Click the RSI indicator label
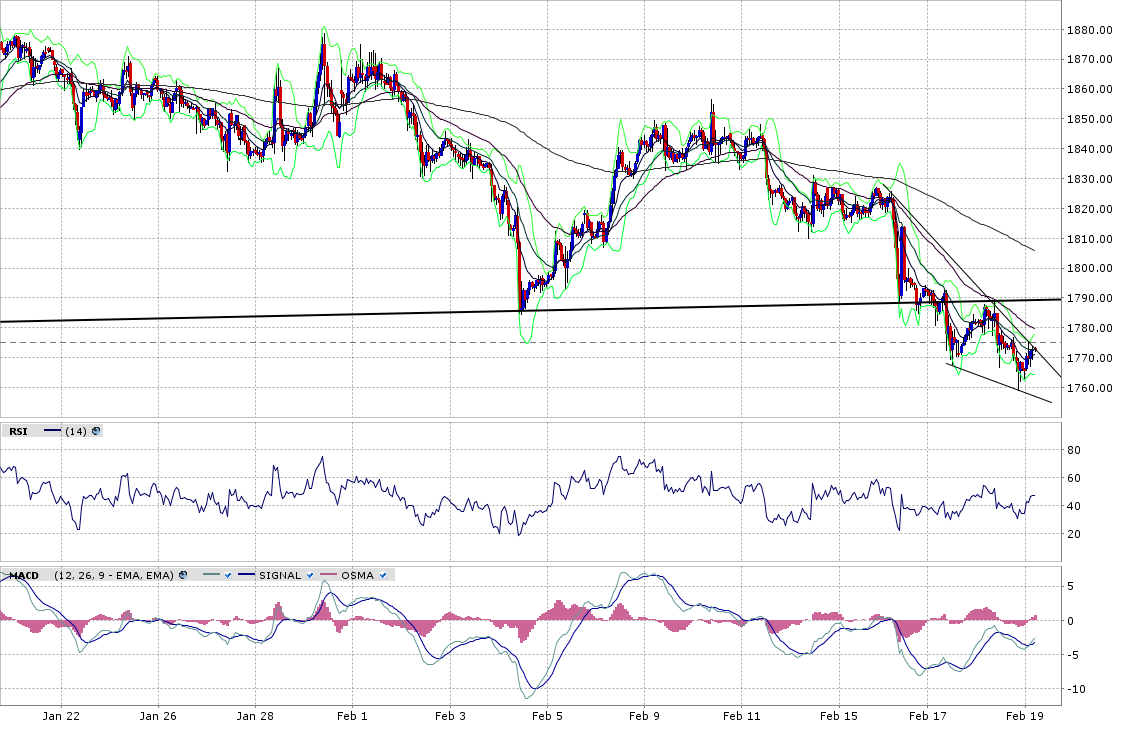This screenshot has height=730, width=1121. (18, 431)
